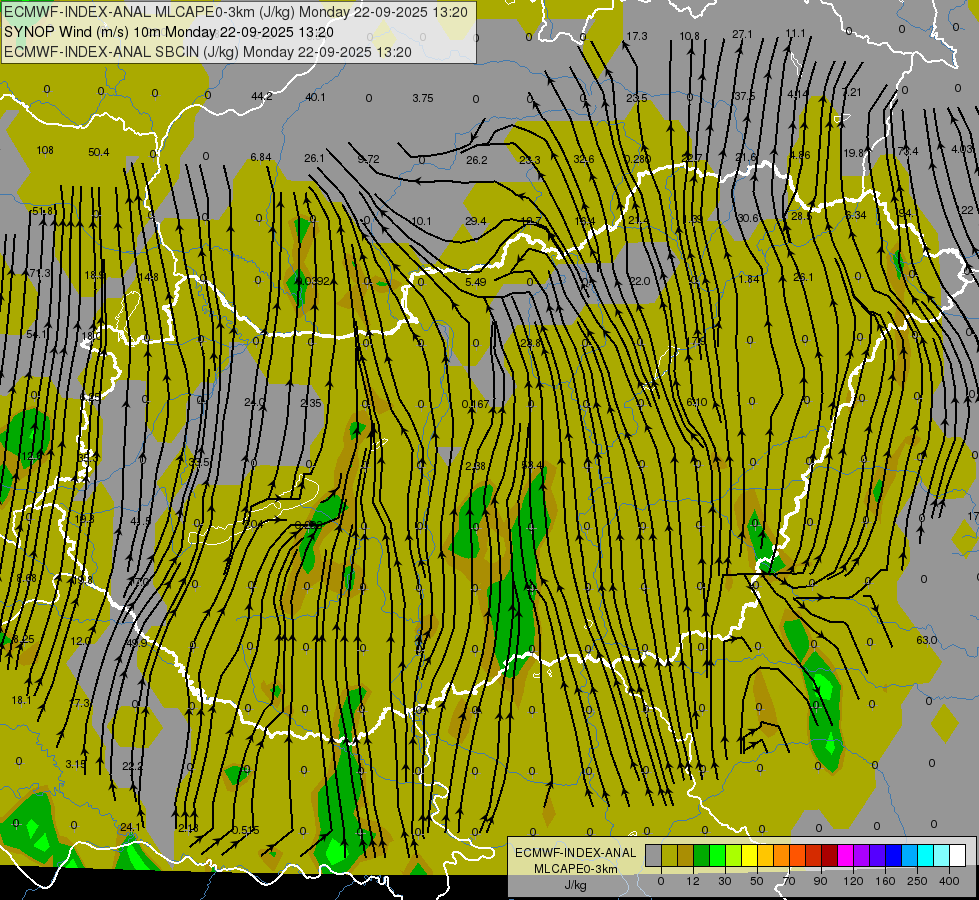Click the map value 2.35
This screenshot has height=900, width=979.
tap(311, 403)
